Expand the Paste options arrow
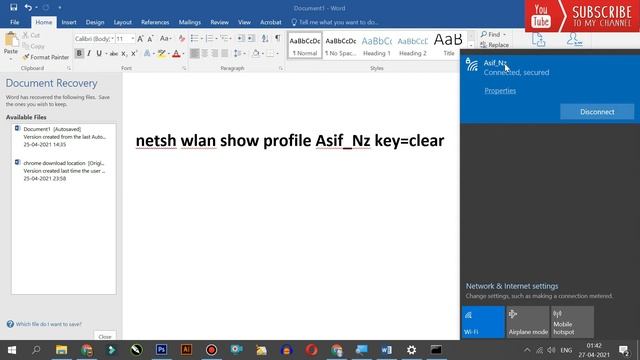 pos(11,59)
